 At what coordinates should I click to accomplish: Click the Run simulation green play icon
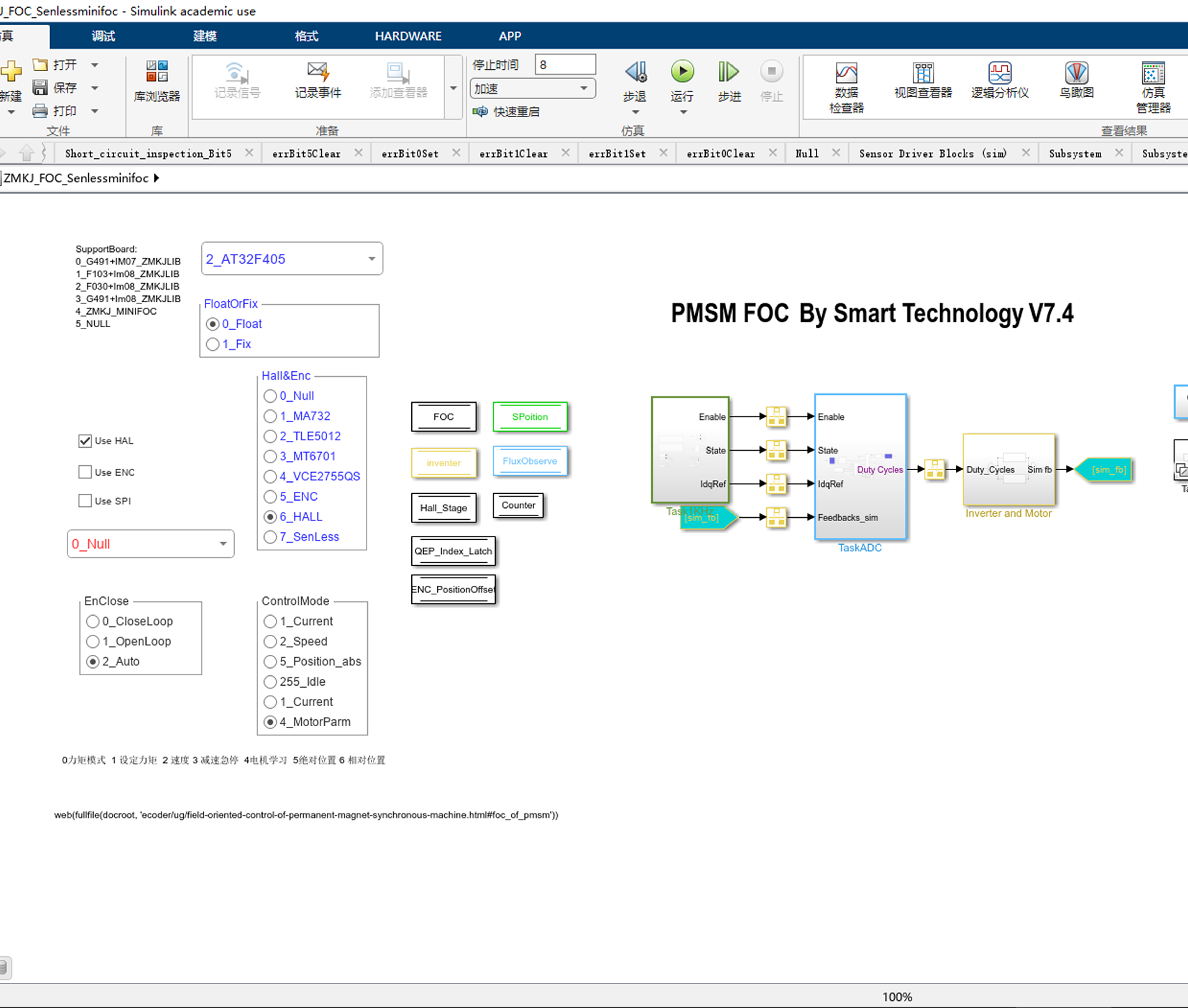(682, 71)
